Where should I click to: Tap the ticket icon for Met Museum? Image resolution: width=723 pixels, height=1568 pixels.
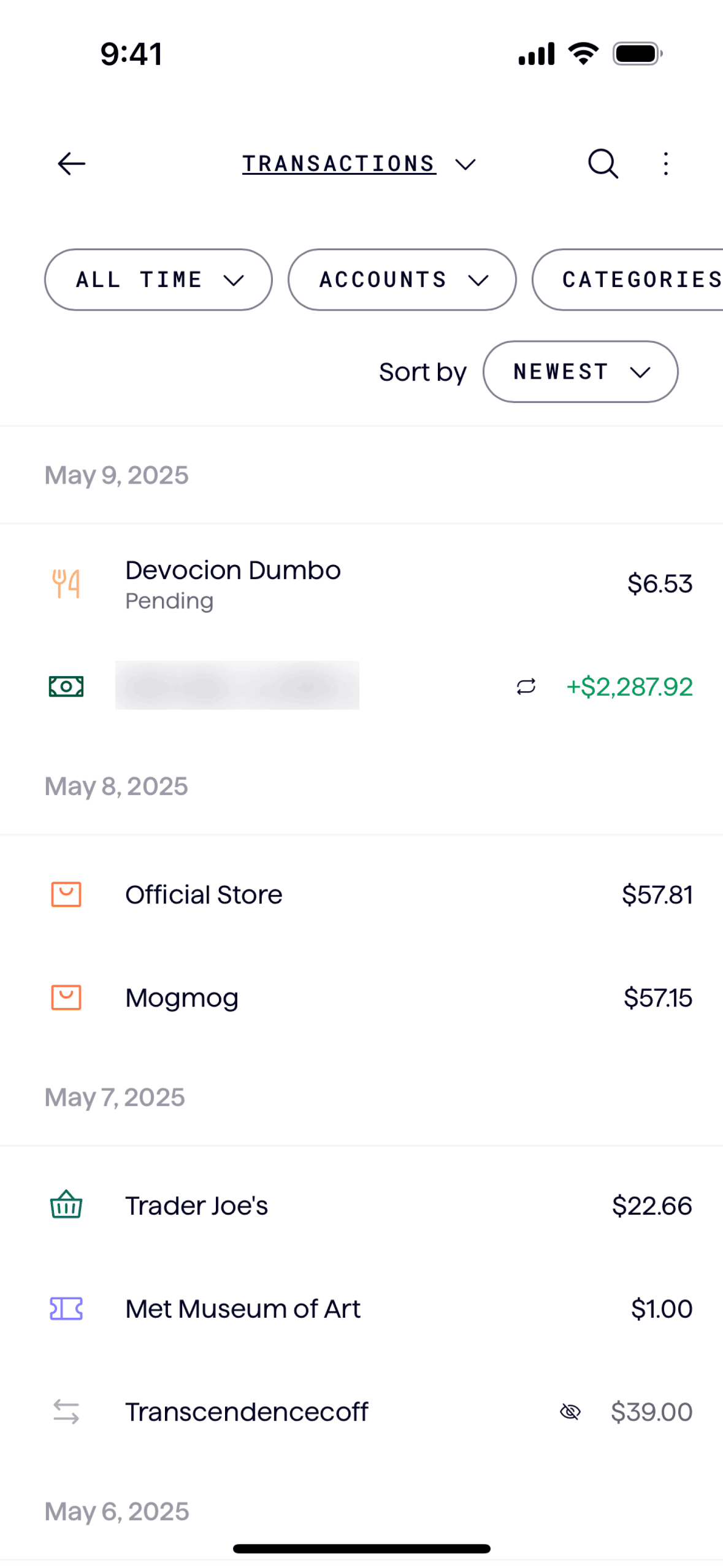66,1309
